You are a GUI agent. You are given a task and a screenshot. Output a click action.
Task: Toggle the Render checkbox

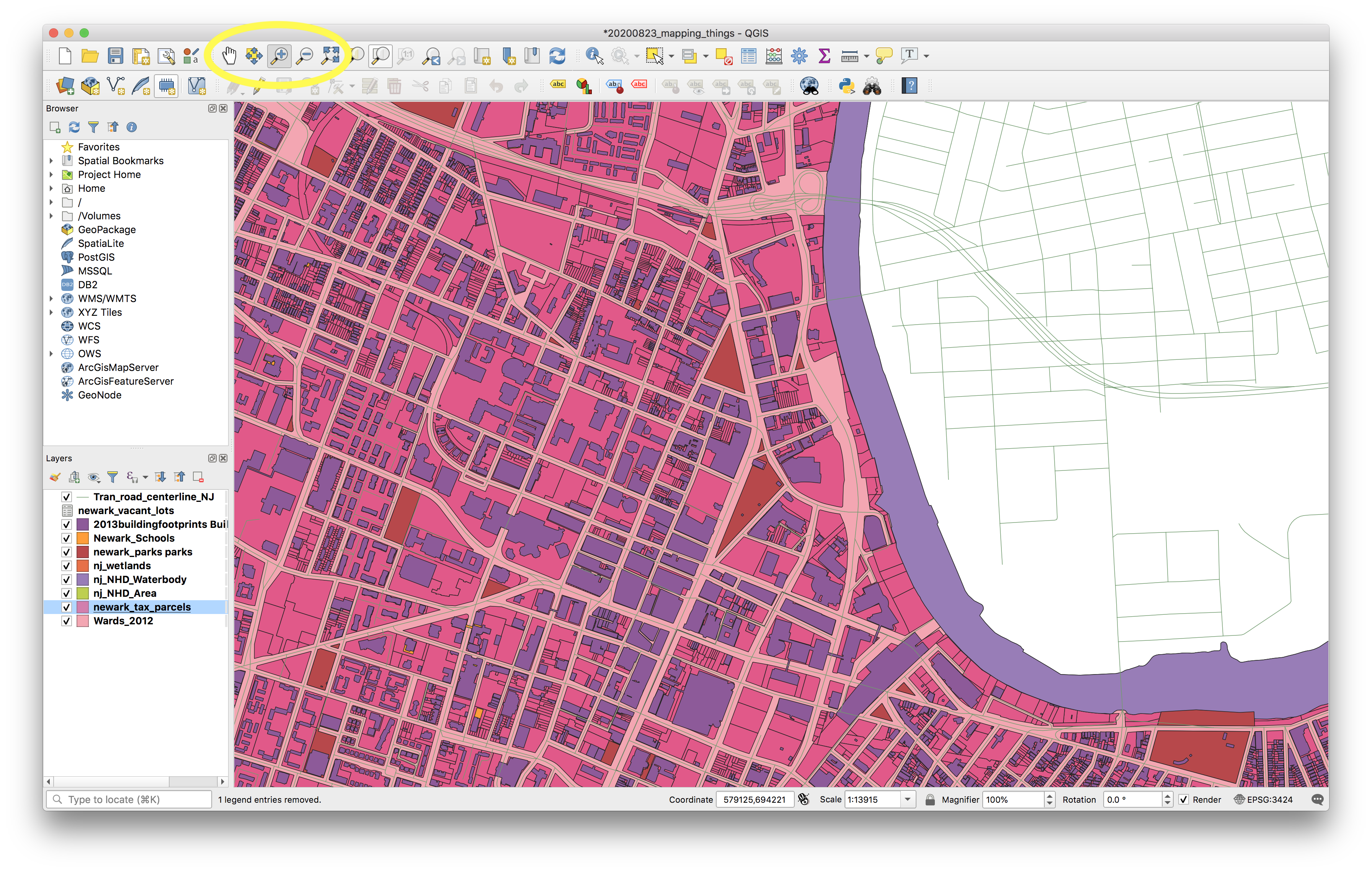click(1183, 800)
